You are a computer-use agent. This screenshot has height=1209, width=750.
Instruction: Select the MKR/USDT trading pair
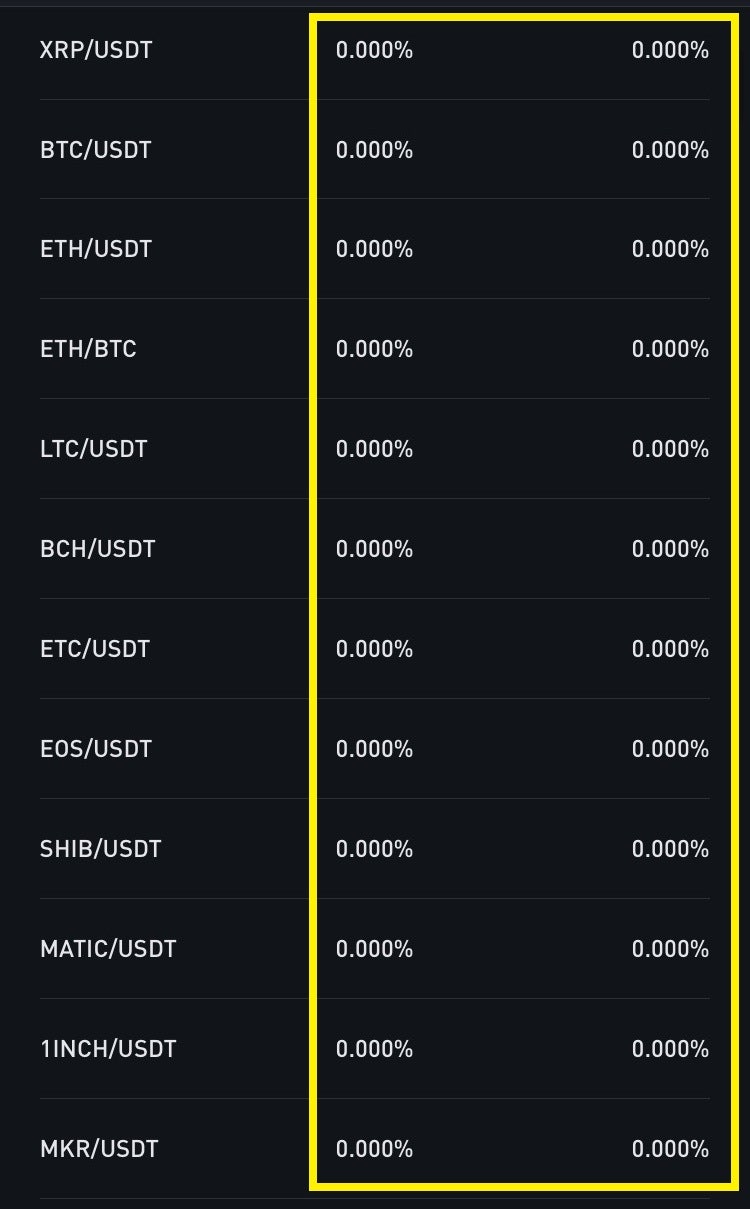tap(99, 1149)
